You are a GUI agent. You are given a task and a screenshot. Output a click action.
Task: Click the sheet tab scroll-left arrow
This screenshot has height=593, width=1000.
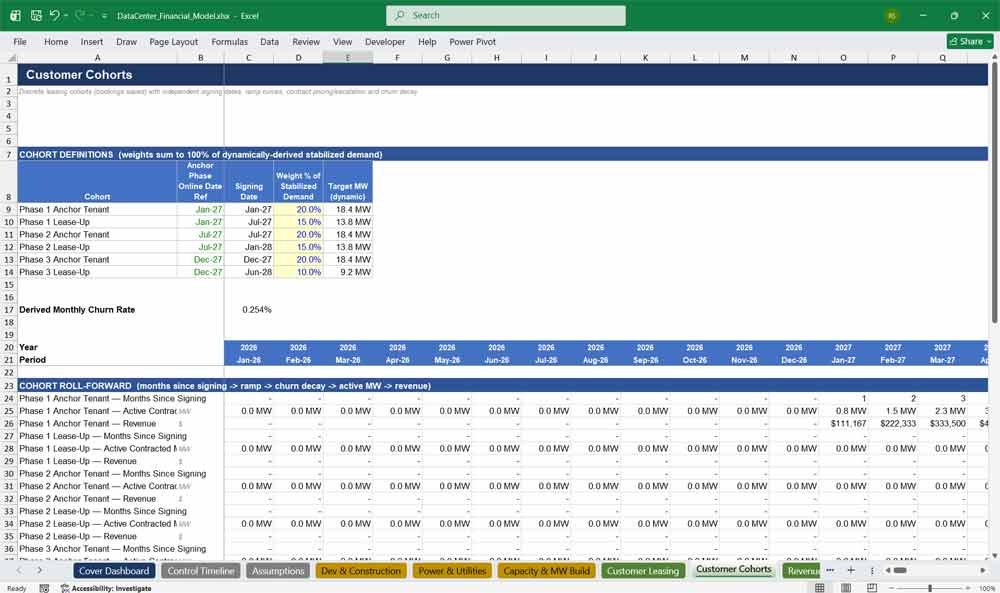coord(19,571)
